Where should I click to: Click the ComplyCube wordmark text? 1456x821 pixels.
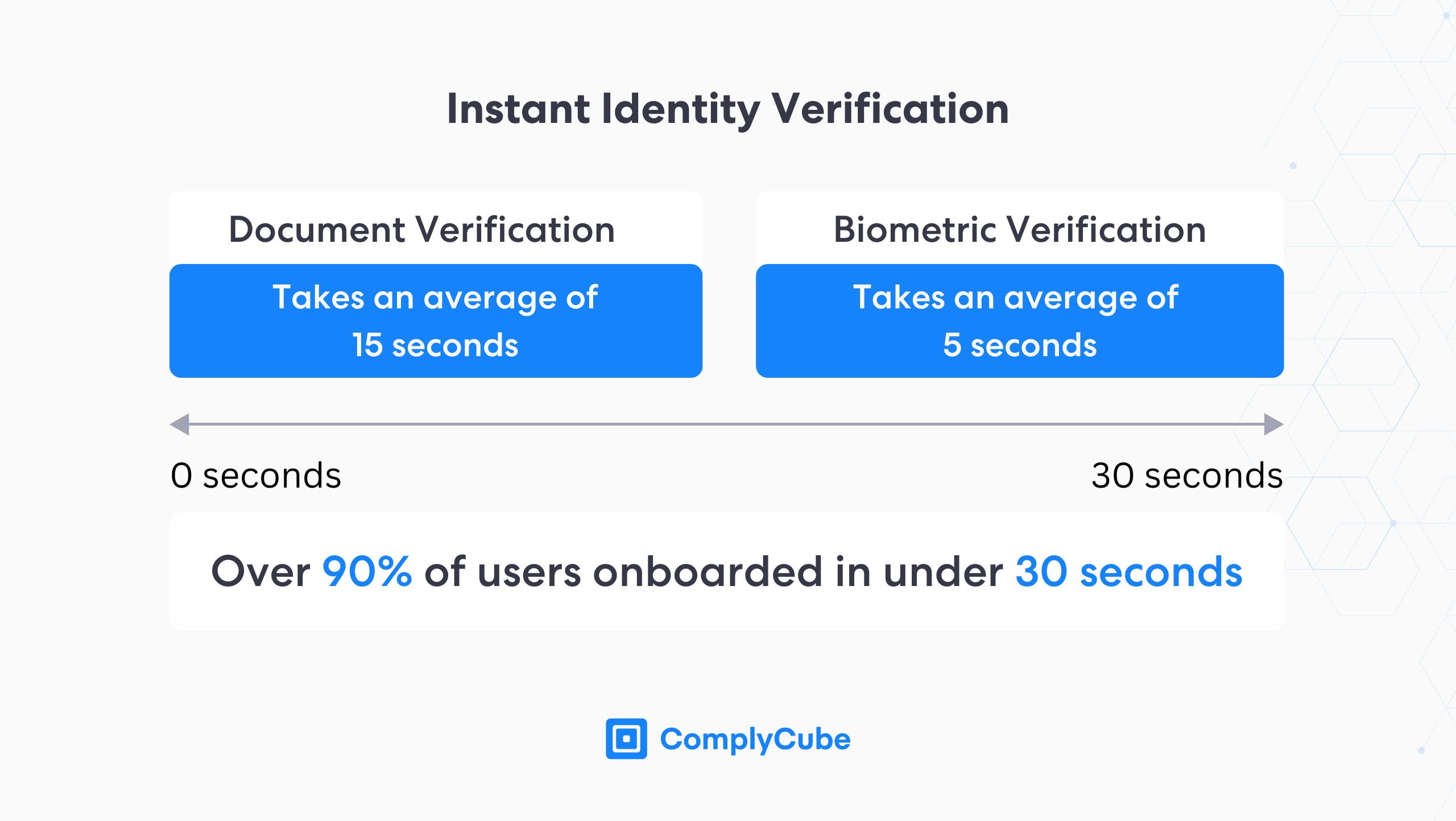click(x=755, y=740)
